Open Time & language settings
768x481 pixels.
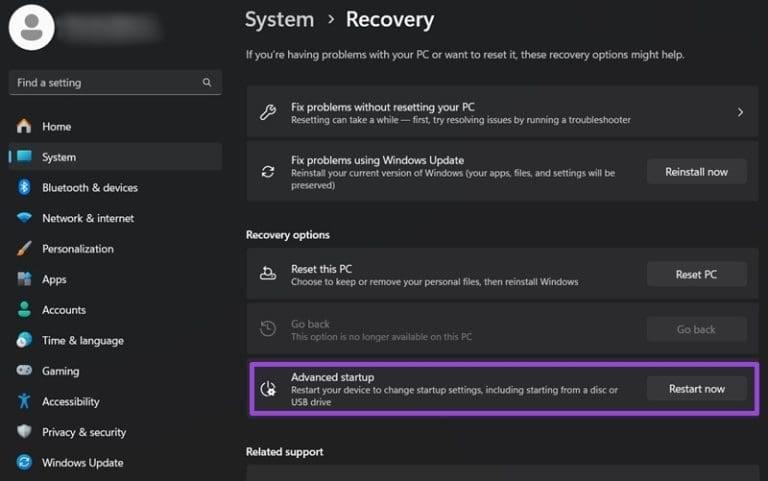(x=115, y=340)
